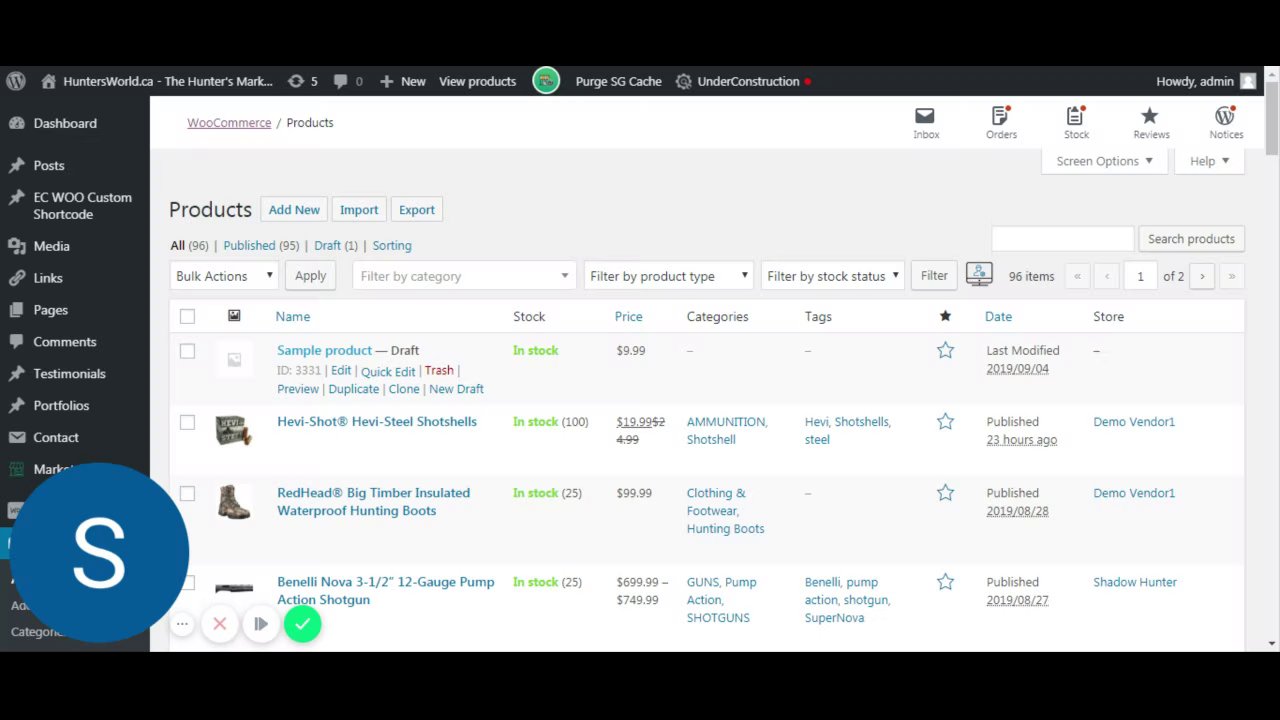Screen dimensions: 1280x720
Task: Sort by featured star column header
Action: pyautogui.click(x=945, y=316)
